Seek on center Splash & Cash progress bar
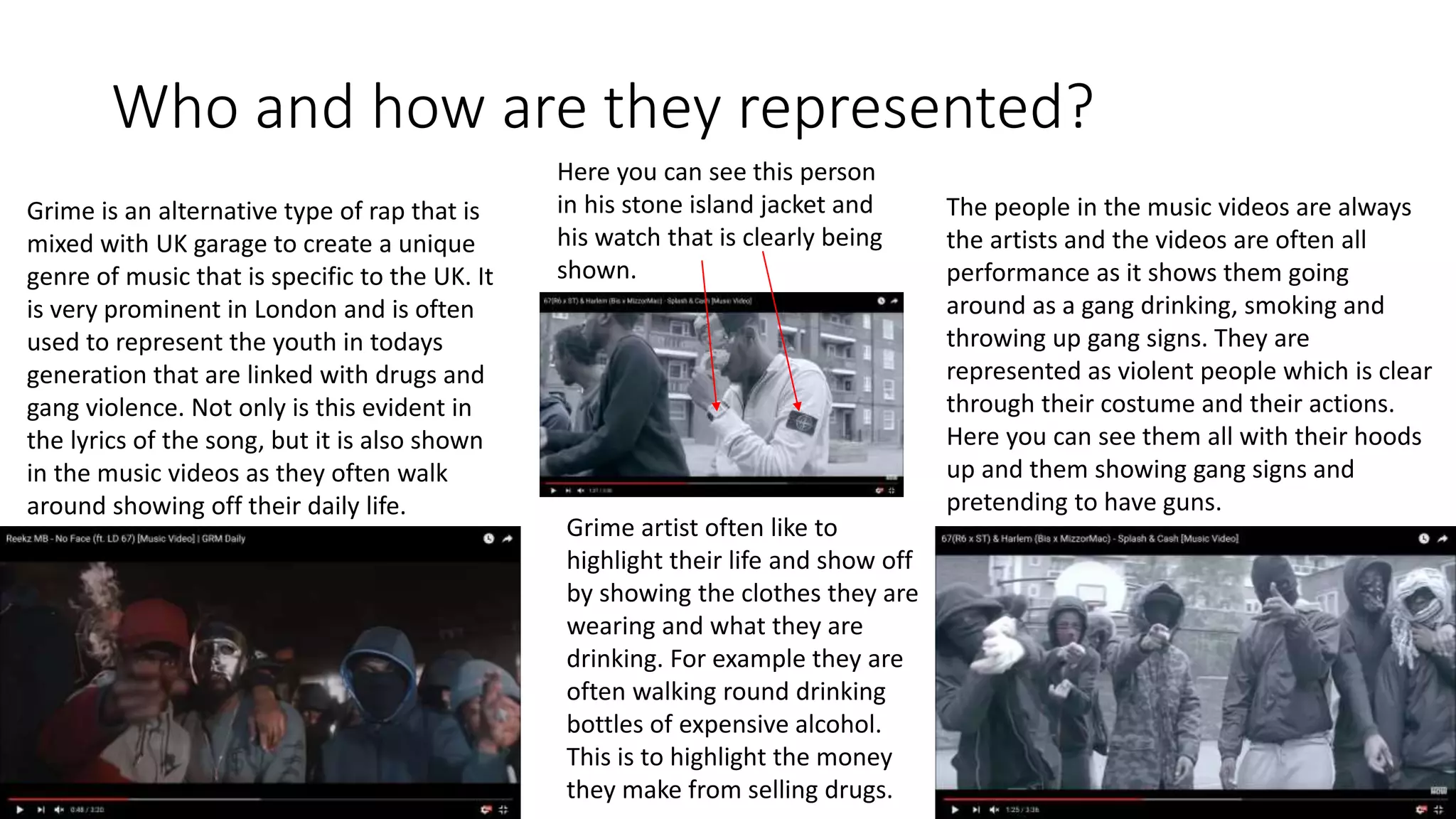This screenshot has width=1456, height=819. pyautogui.click(x=721, y=483)
